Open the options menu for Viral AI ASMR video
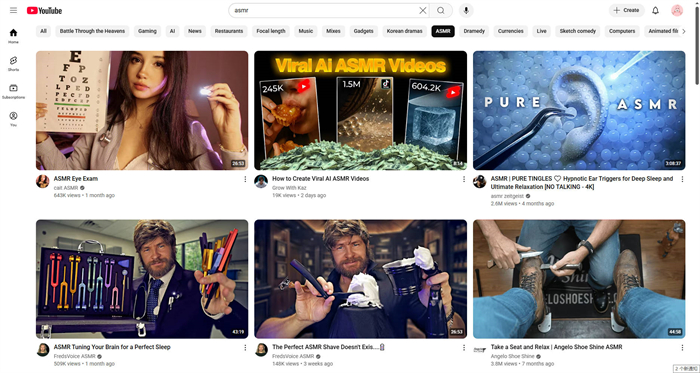Image resolution: width=700 pixels, height=373 pixels. point(463,179)
